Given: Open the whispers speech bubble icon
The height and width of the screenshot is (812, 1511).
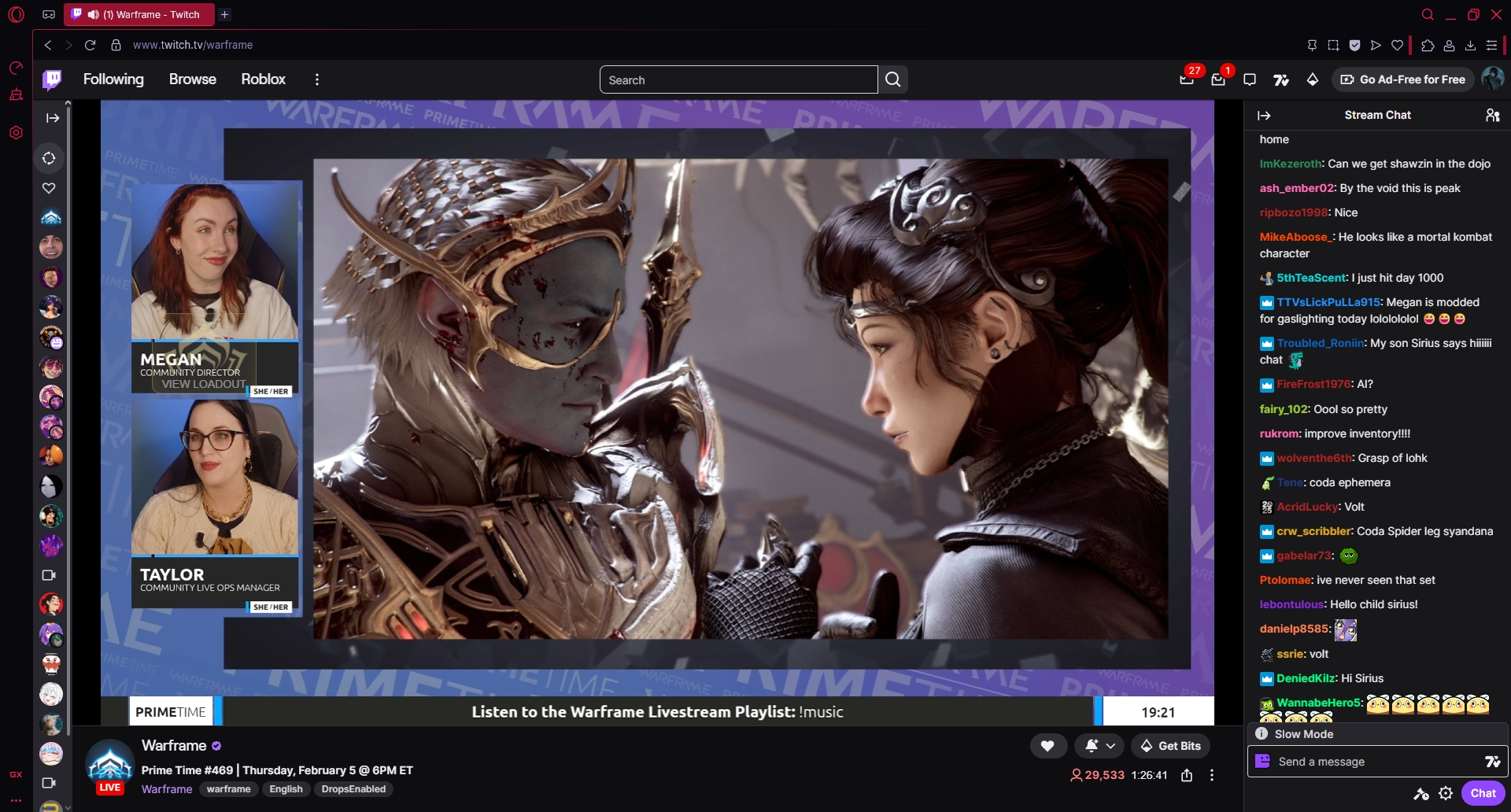Looking at the screenshot, I should point(1250,79).
